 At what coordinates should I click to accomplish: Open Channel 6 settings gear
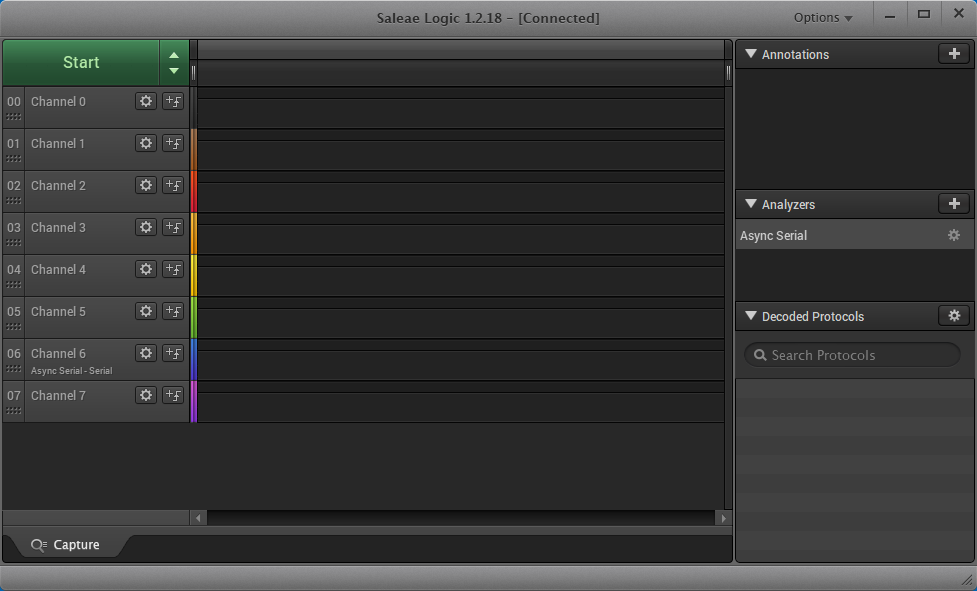pyautogui.click(x=146, y=353)
